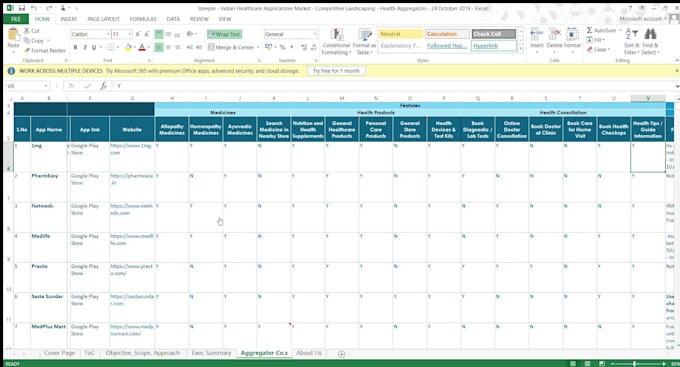The image size is (680, 367).
Task: Switch to the VIEW tab
Action: (x=225, y=19)
